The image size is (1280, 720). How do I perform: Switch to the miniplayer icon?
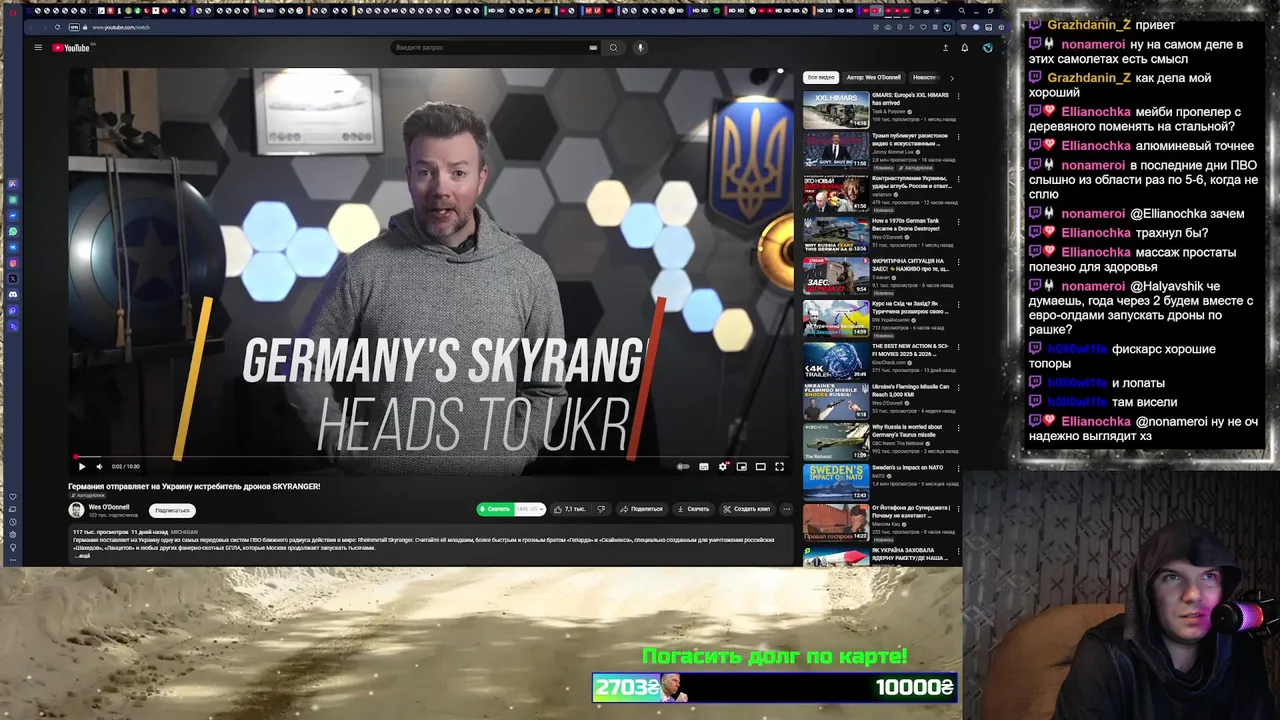[742, 466]
